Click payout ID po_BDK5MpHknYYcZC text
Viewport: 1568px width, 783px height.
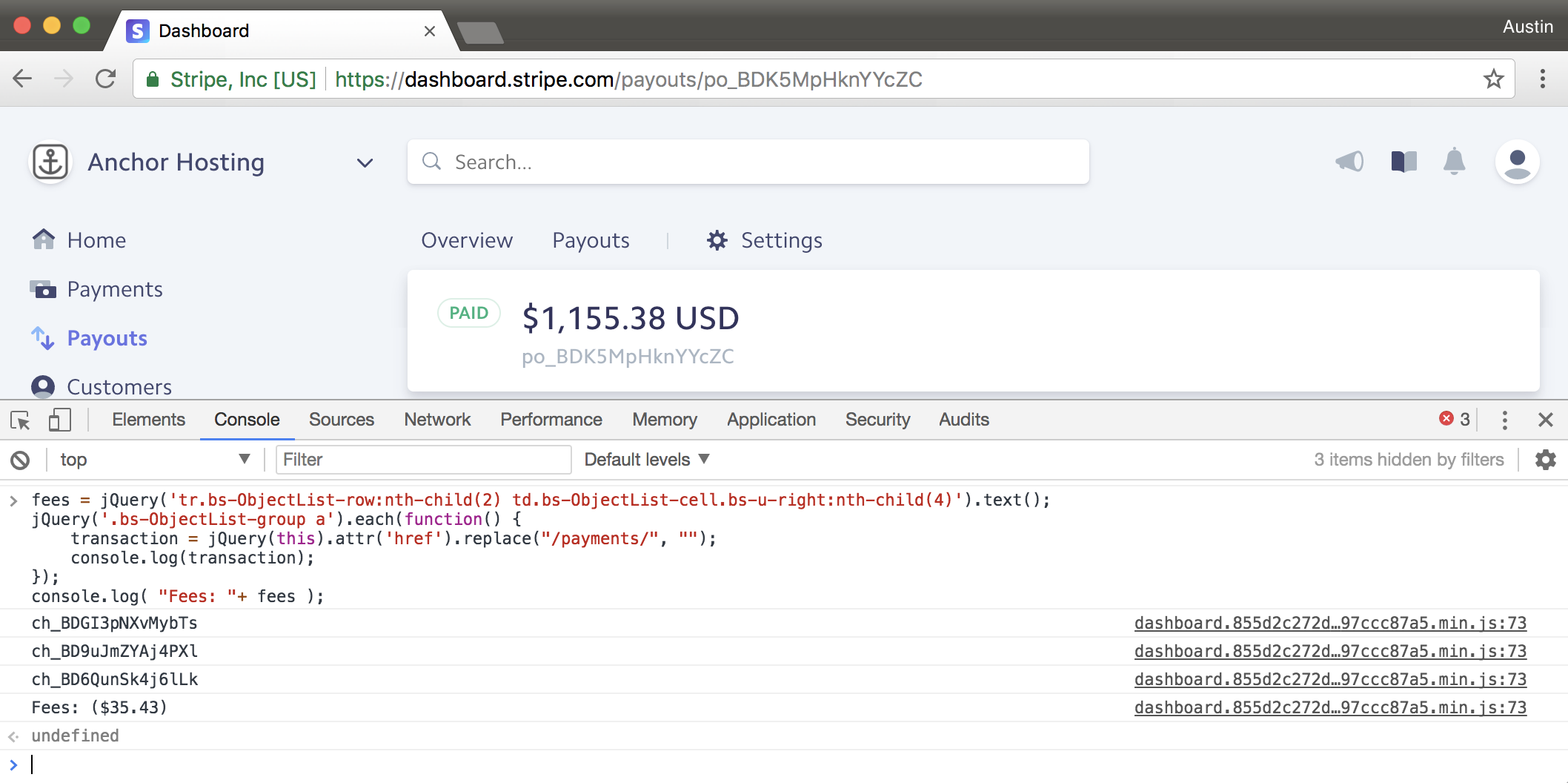628,357
